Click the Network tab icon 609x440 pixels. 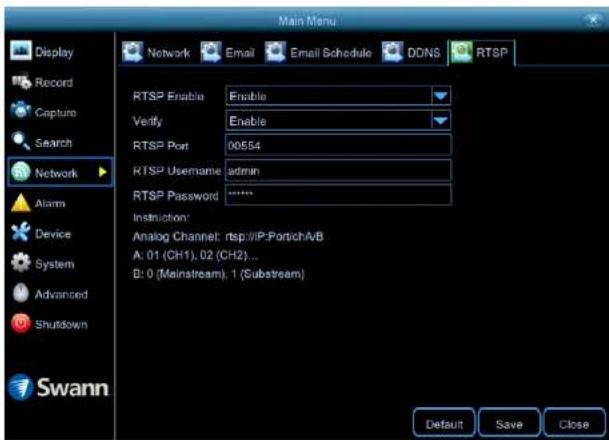pos(132,52)
